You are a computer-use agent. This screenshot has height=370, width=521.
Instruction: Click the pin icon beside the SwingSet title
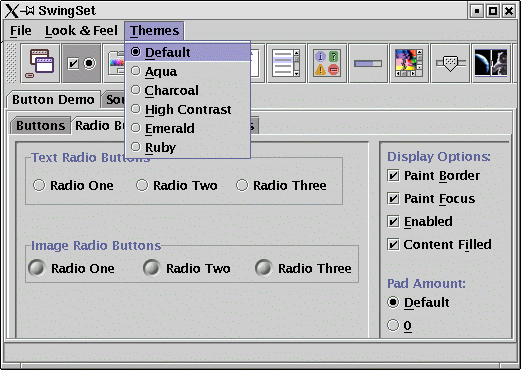27,11
